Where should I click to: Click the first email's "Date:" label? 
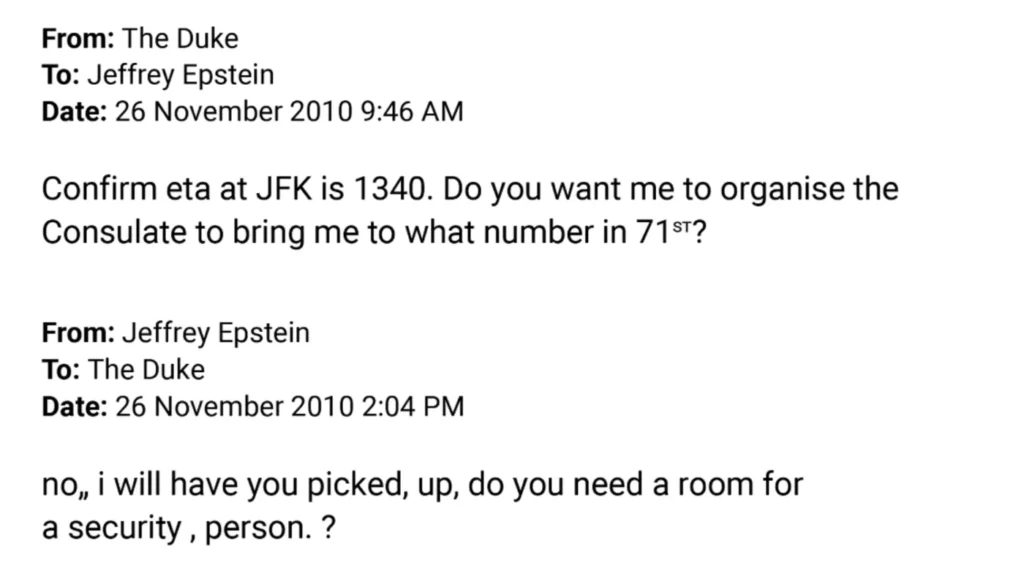click(x=75, y=111)
